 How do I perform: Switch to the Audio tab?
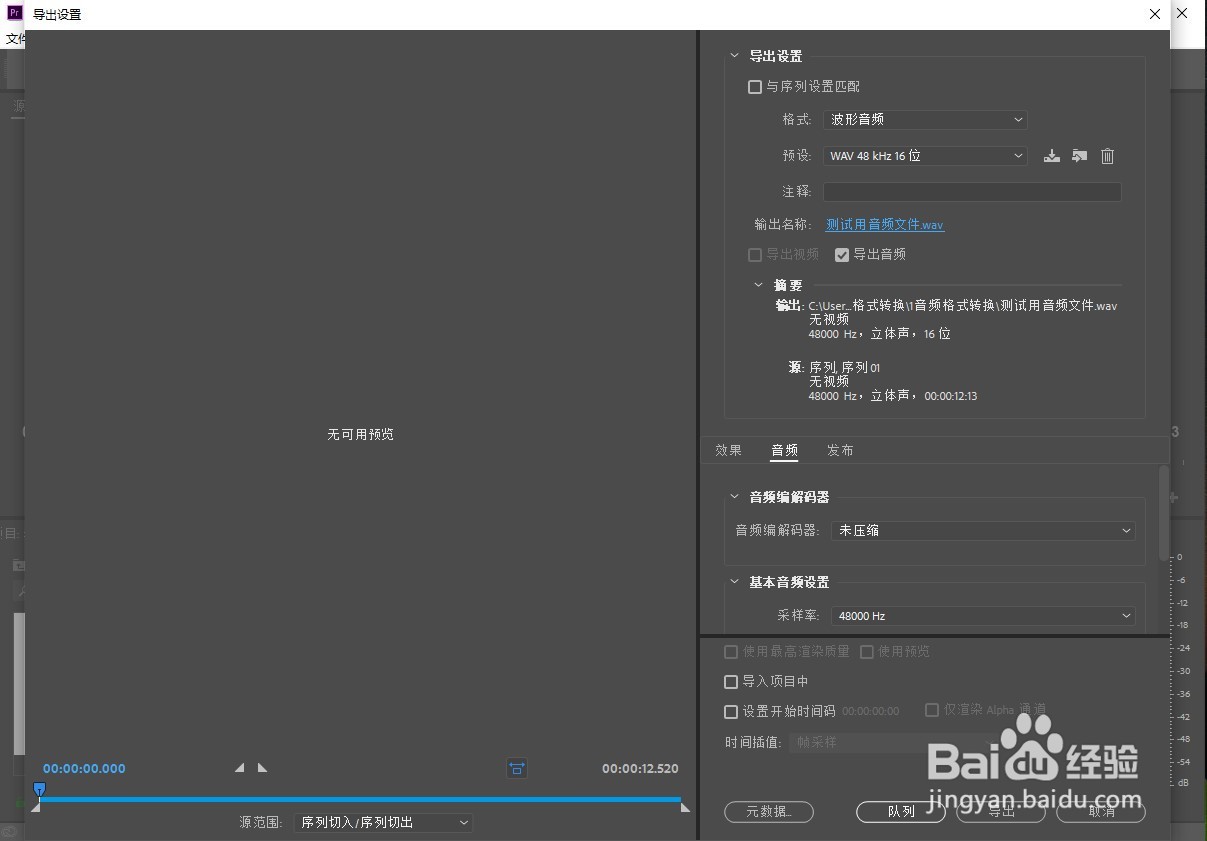point(784,451)
